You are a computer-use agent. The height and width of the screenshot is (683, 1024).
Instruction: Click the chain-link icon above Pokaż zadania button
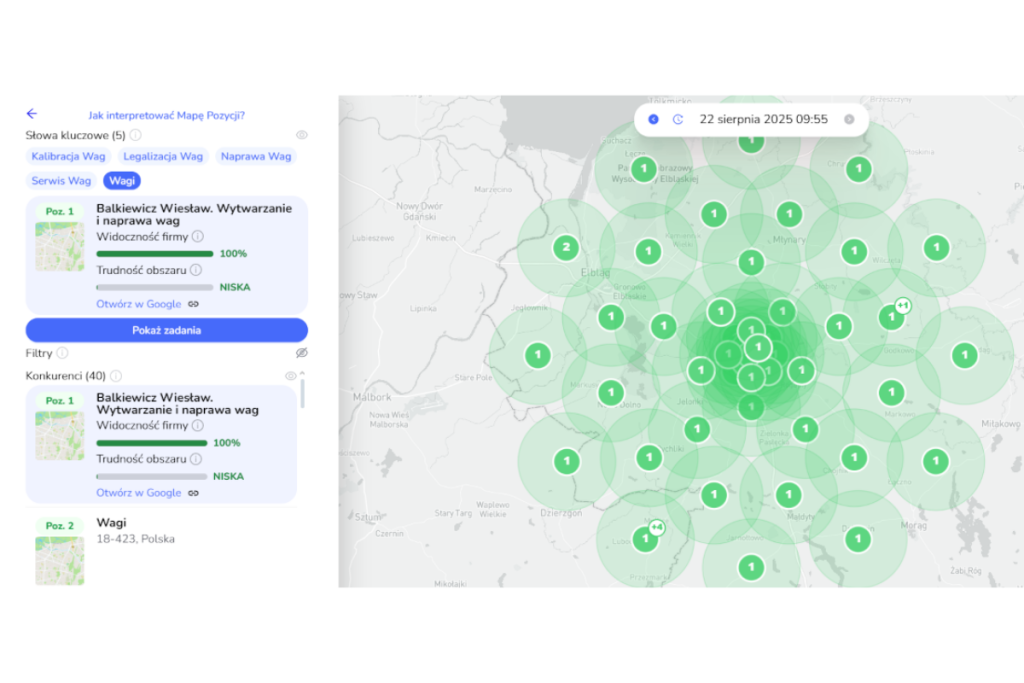pos(193,304)
